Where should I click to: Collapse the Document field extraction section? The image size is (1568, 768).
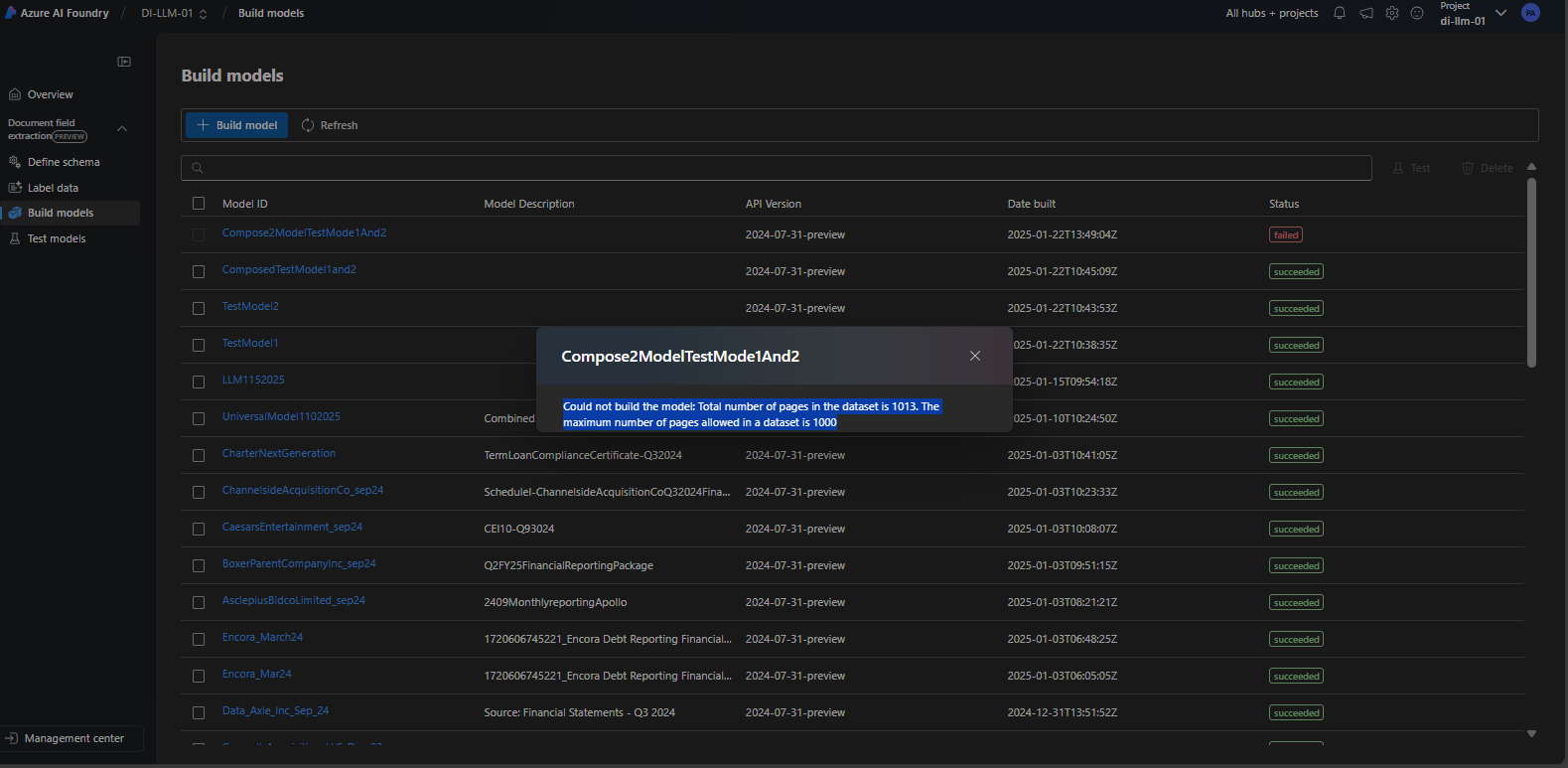[x=122, y=129]
